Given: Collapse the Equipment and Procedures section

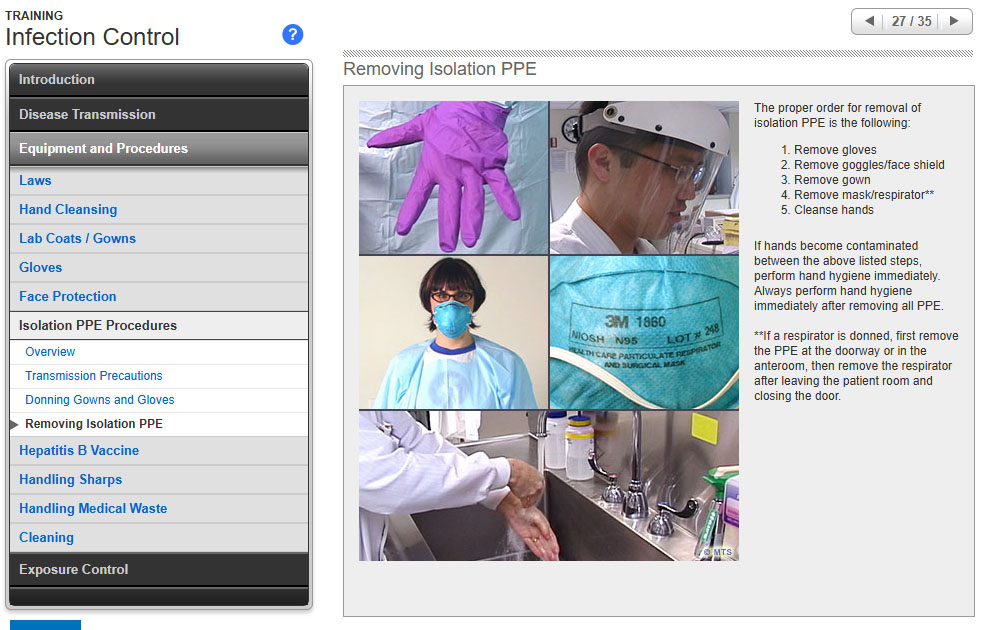Looking at the screenshot, I should 159,149.
